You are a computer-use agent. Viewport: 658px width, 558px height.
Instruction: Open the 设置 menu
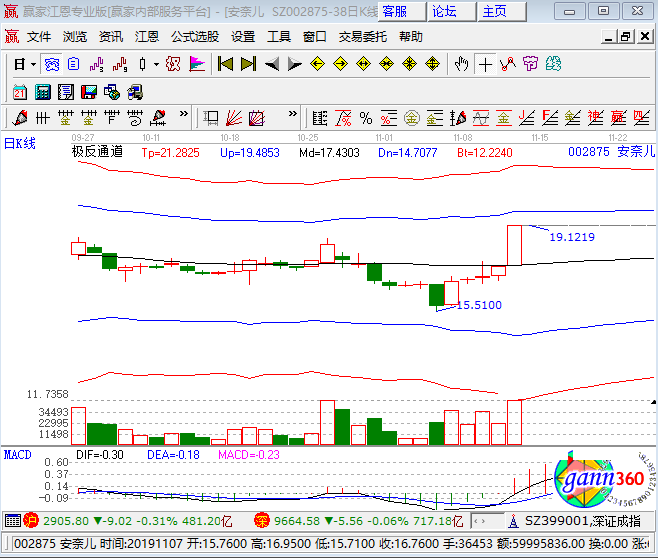click(243, 37)
